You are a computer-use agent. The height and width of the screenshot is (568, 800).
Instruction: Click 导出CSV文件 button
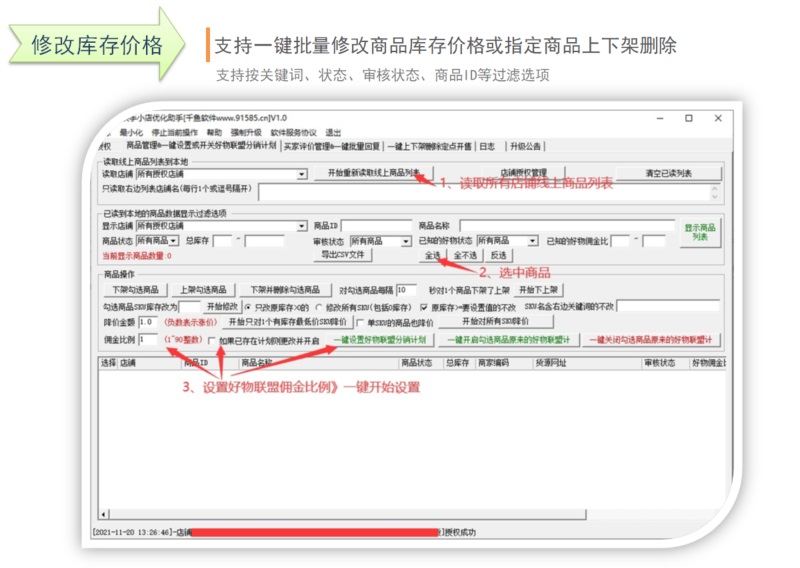point(343,255)
